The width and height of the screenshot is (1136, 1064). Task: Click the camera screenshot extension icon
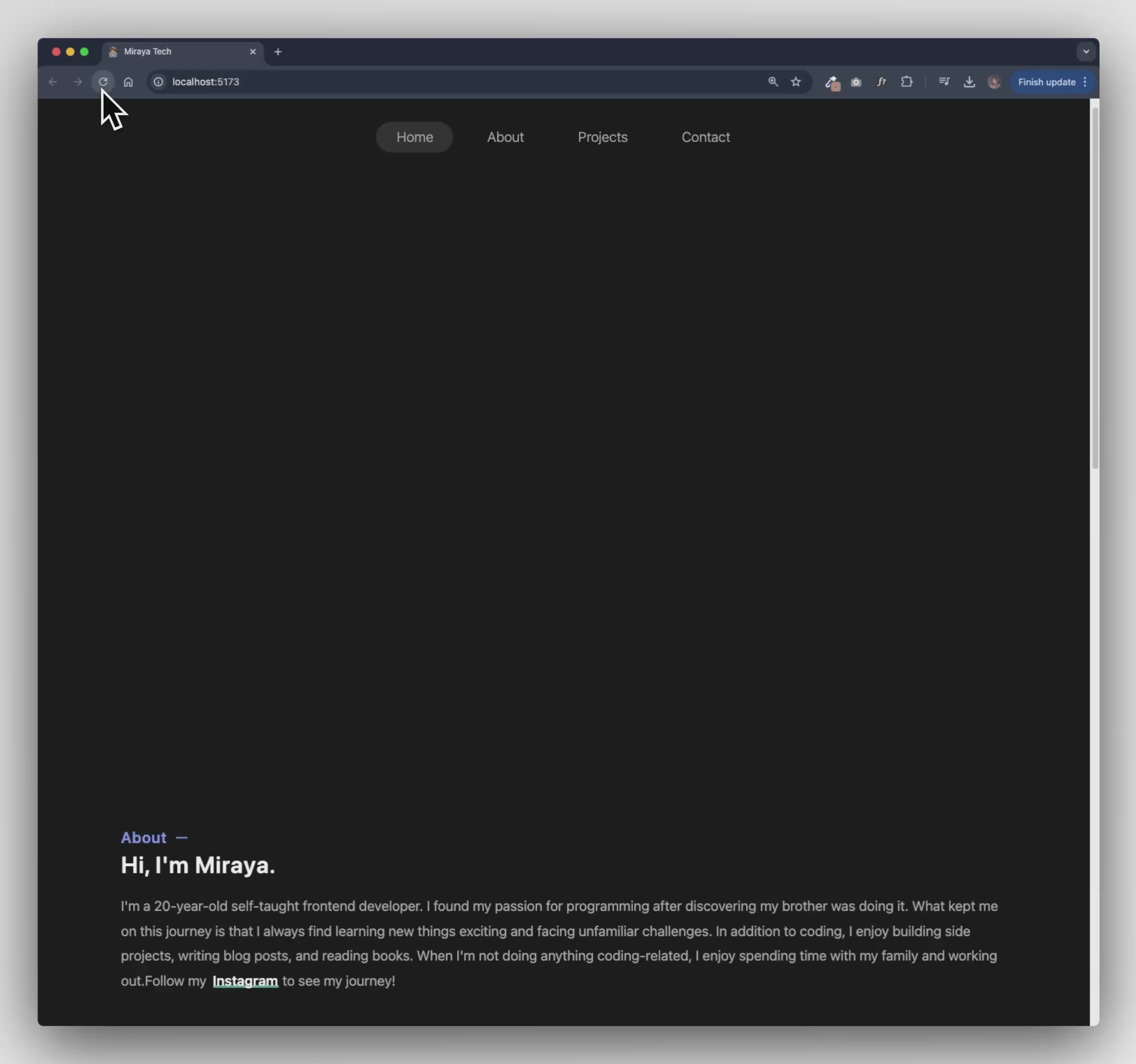pos(856,82)
